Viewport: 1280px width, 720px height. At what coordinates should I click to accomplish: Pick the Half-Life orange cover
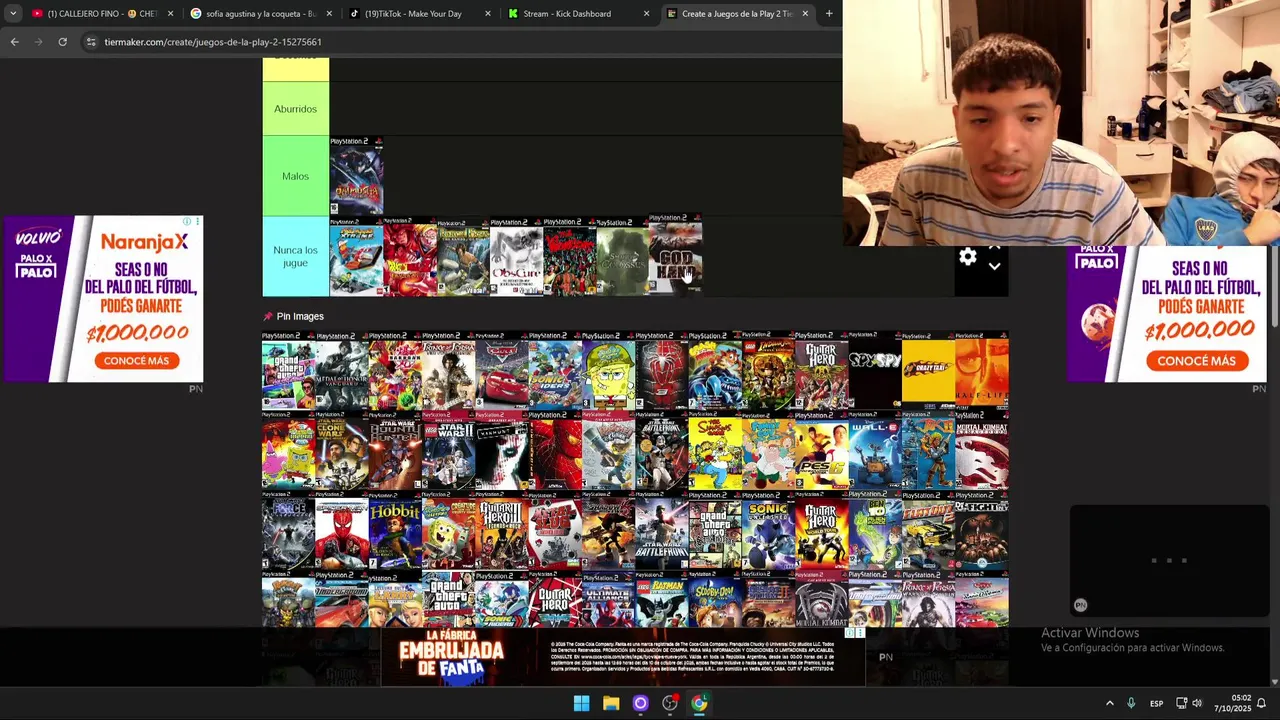click(x=982, y=371)
